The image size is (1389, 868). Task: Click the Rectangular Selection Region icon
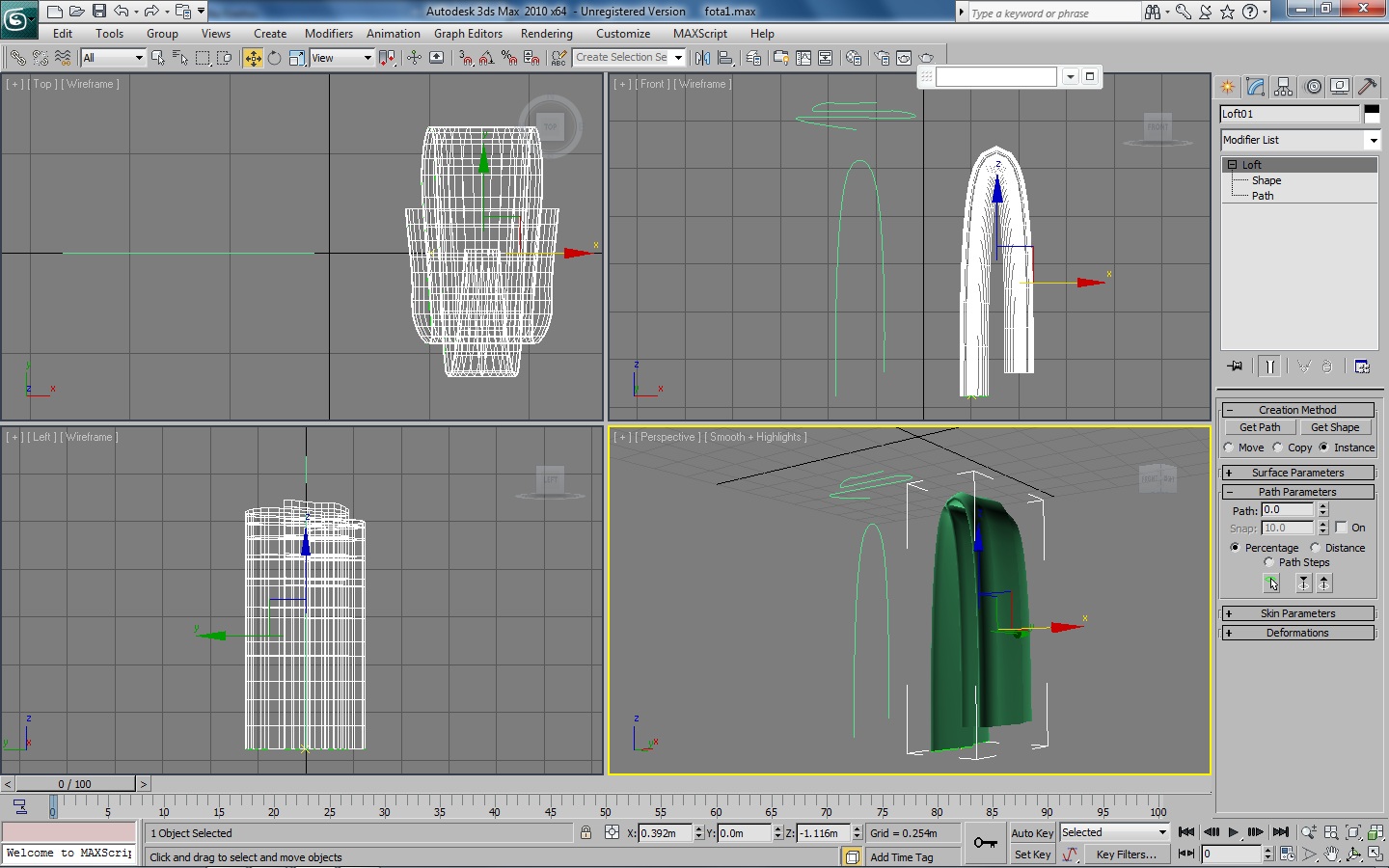pos(203,58)
